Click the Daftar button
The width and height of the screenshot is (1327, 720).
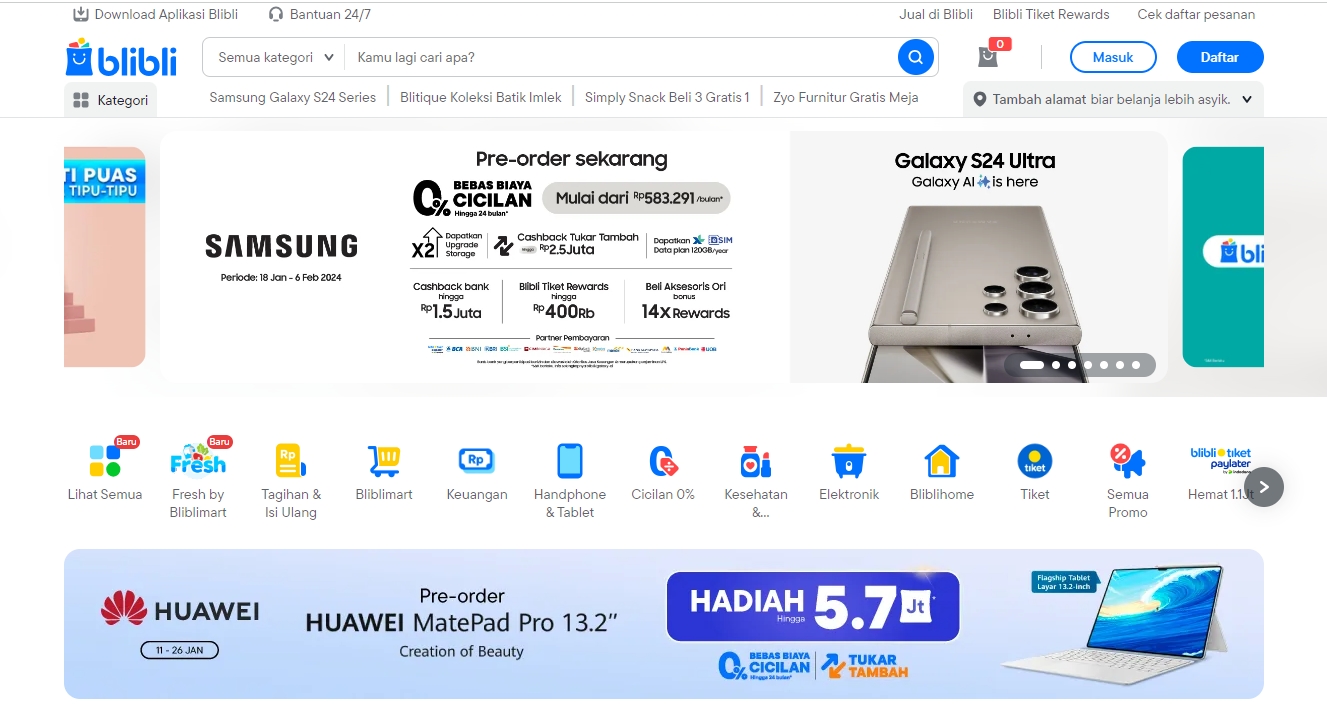click(1220, 57)
